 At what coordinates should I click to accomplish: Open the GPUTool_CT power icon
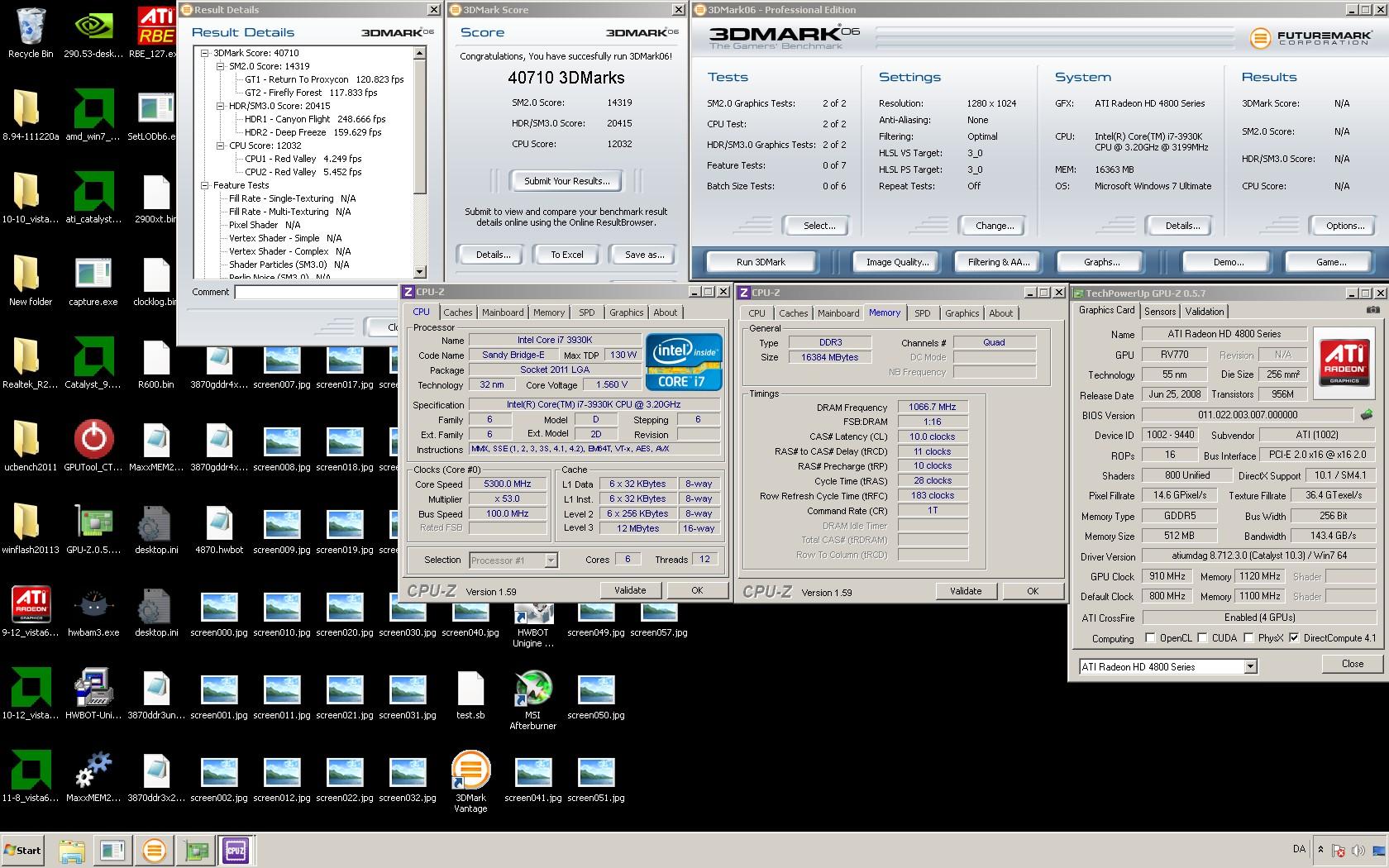[93, 446]
